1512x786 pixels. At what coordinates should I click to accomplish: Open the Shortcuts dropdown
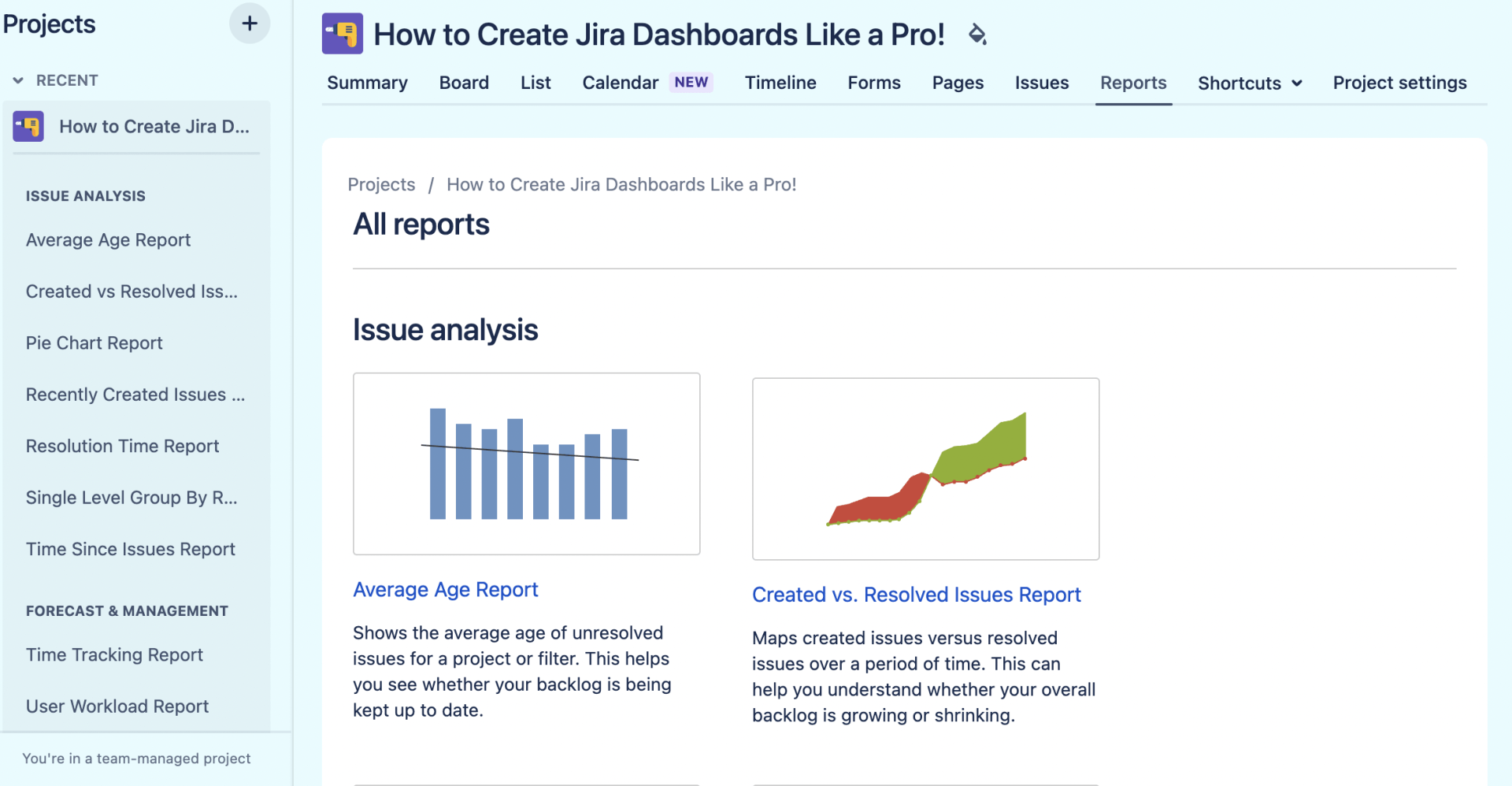[1250, 83]
